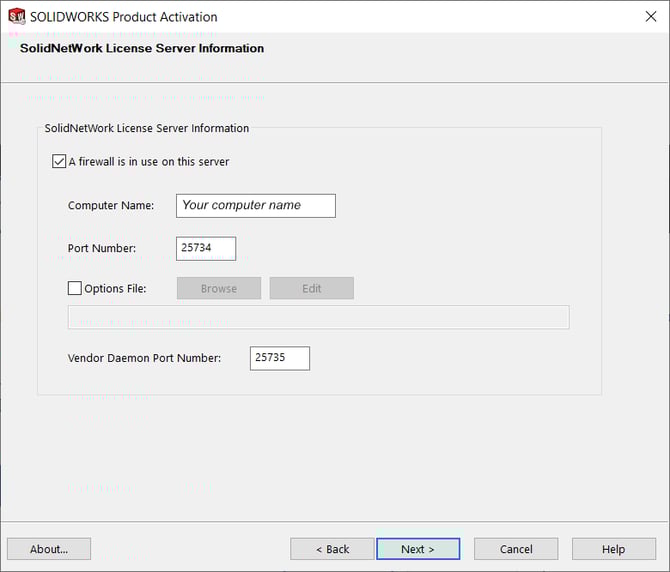The image size is (670, 572).
Task: Select the Vendor Daemon Port Number field
Action: [x=279, y=358]
